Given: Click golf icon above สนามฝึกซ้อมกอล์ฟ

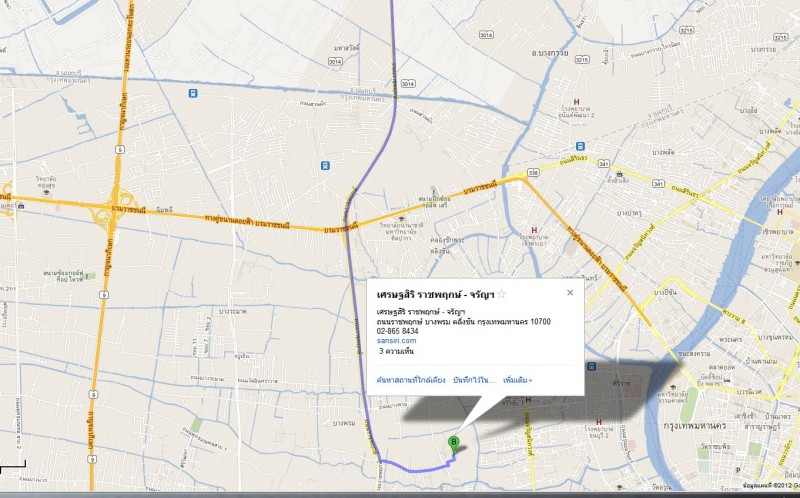Looking at the screenshot, I should coord(434,190).
